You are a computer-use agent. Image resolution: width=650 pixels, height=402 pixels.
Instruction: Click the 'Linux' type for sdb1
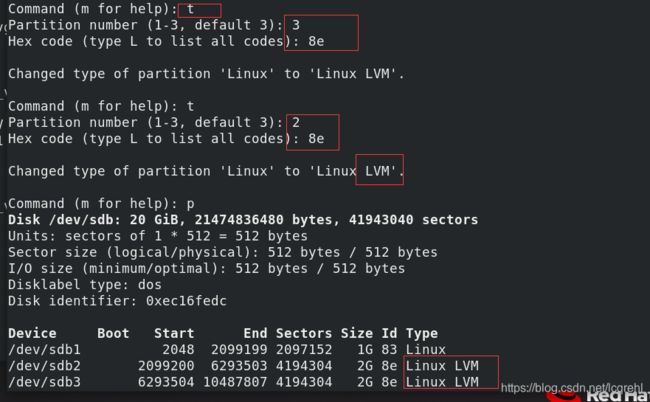coord(426,349)
